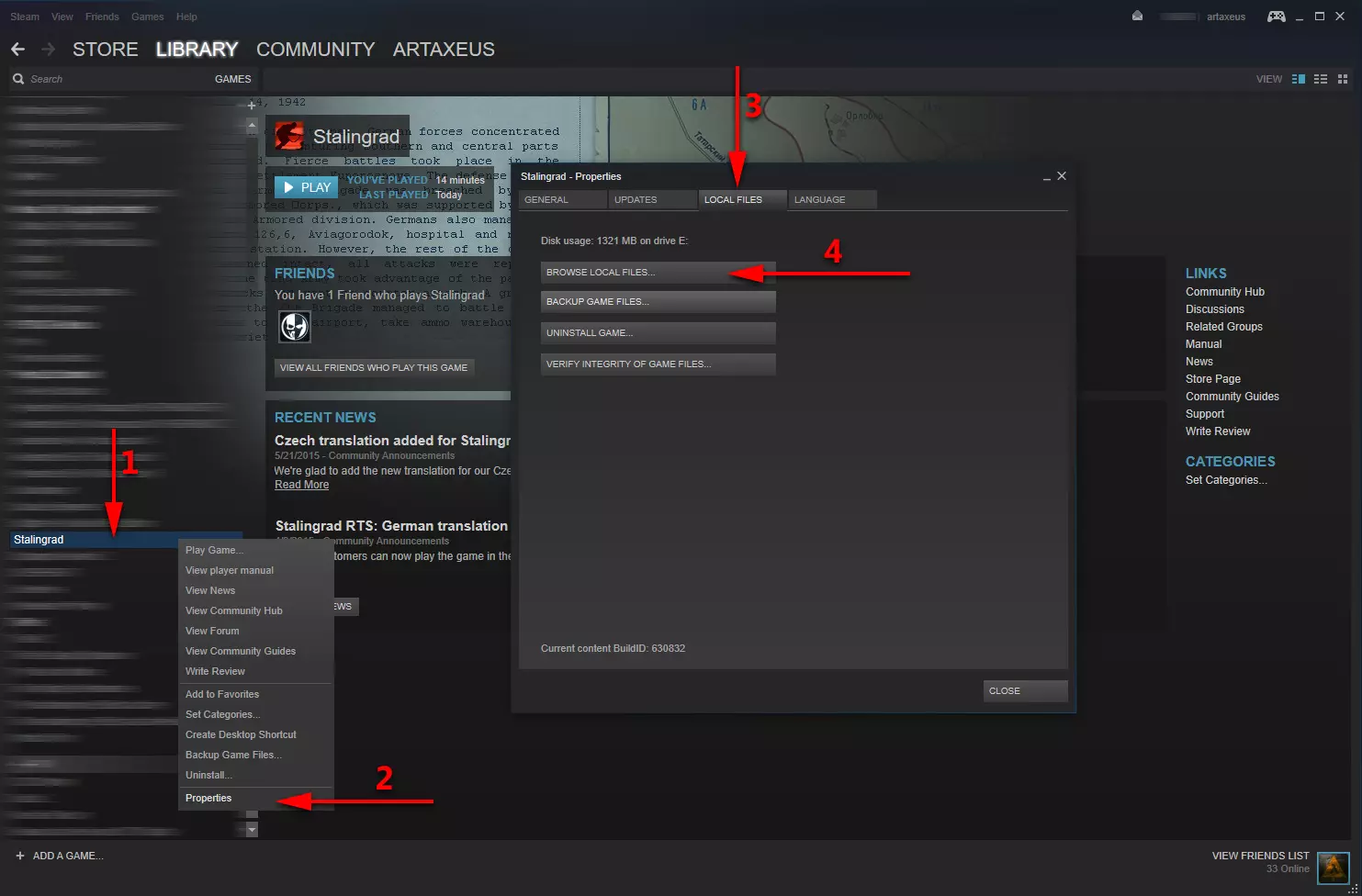1362x896 pixels.
Task: Switch to the GENERAL tab in Properties
Action: click(562, 199)
